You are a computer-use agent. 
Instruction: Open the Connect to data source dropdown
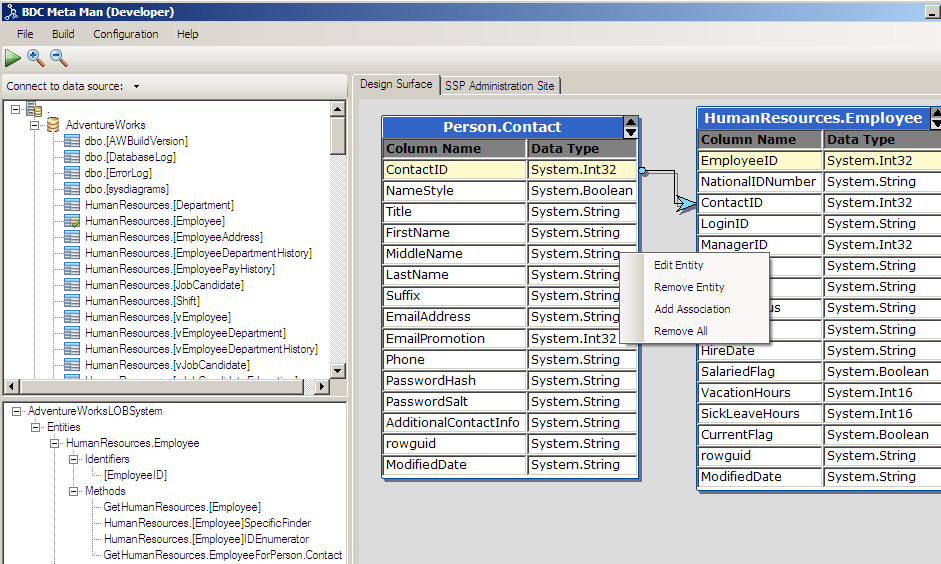tap(136, 87)
